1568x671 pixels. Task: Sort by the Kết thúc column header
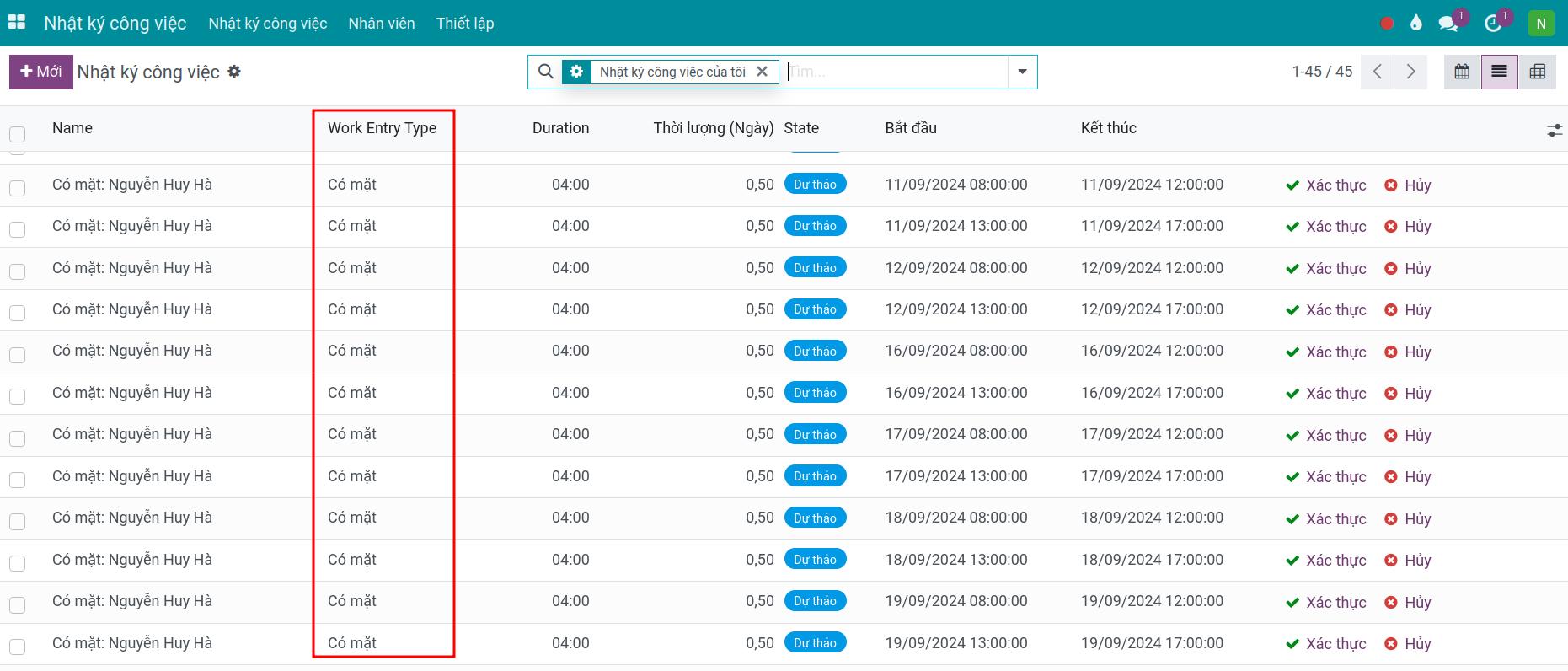(x=1109, y=128)
